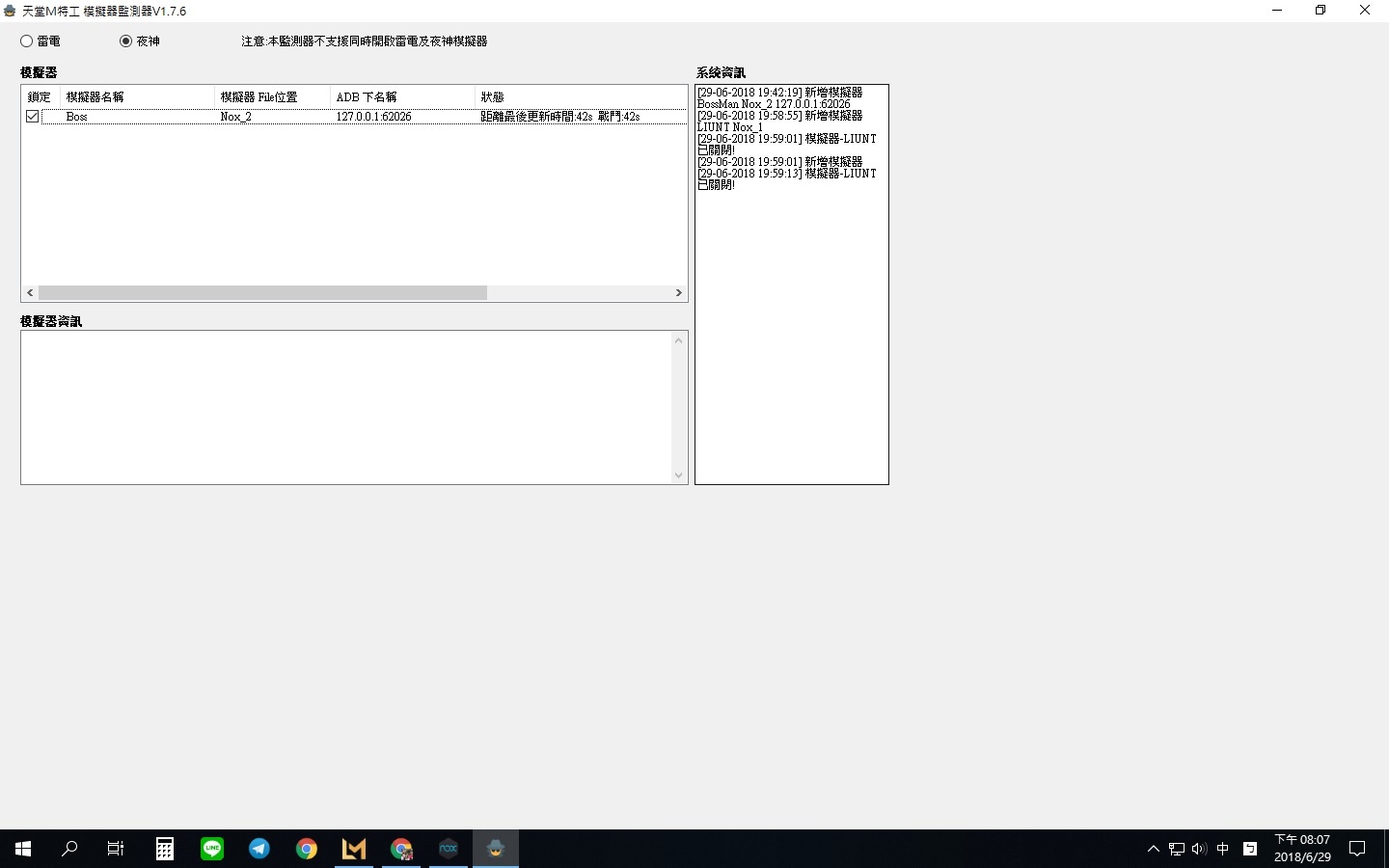Open the network status tray icon
1389x868 pixels.
1177,849
